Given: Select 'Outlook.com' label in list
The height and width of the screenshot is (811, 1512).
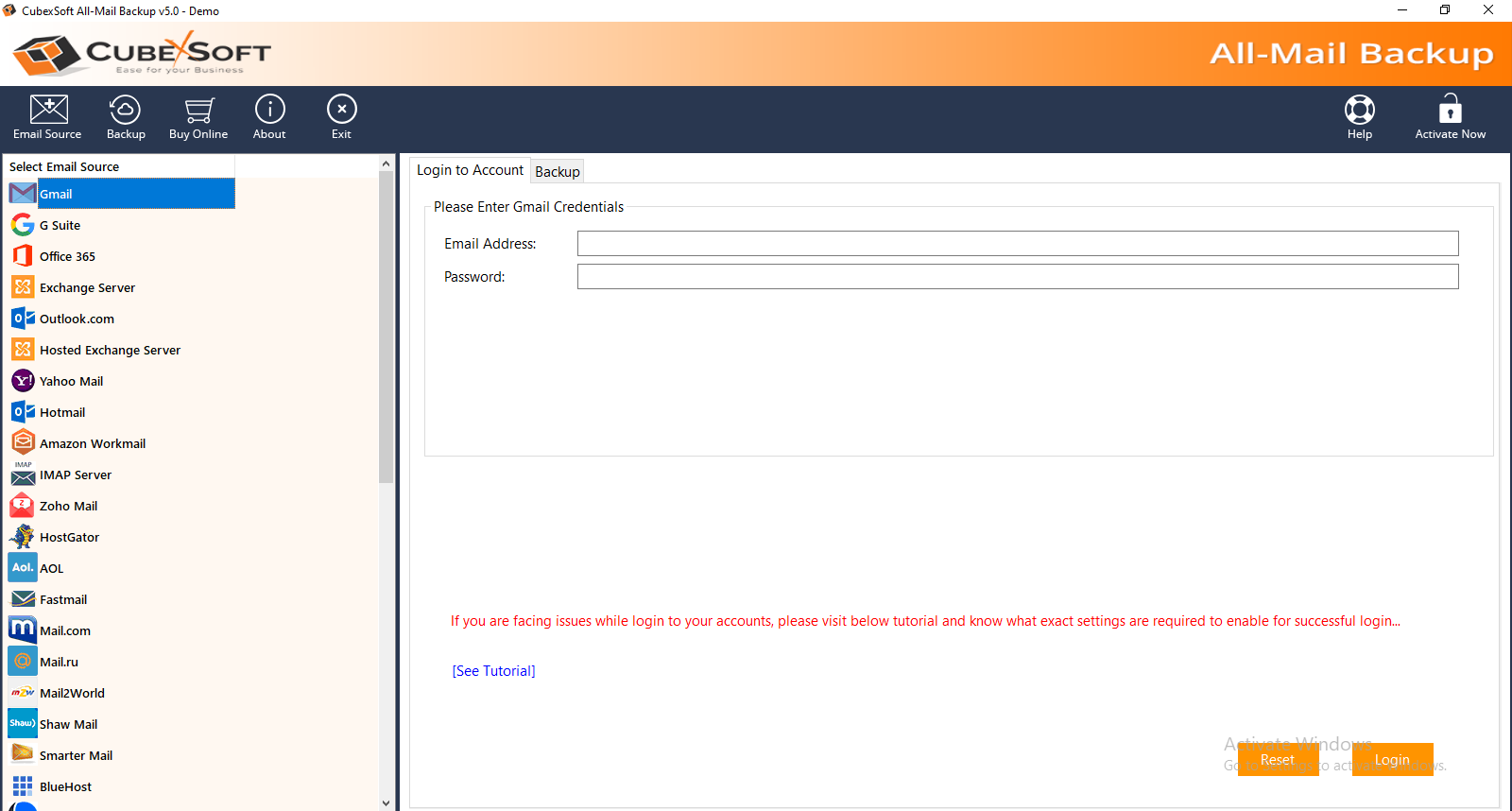Looking at the screenshot, I should pyautogui.click(x=77, y=319).
